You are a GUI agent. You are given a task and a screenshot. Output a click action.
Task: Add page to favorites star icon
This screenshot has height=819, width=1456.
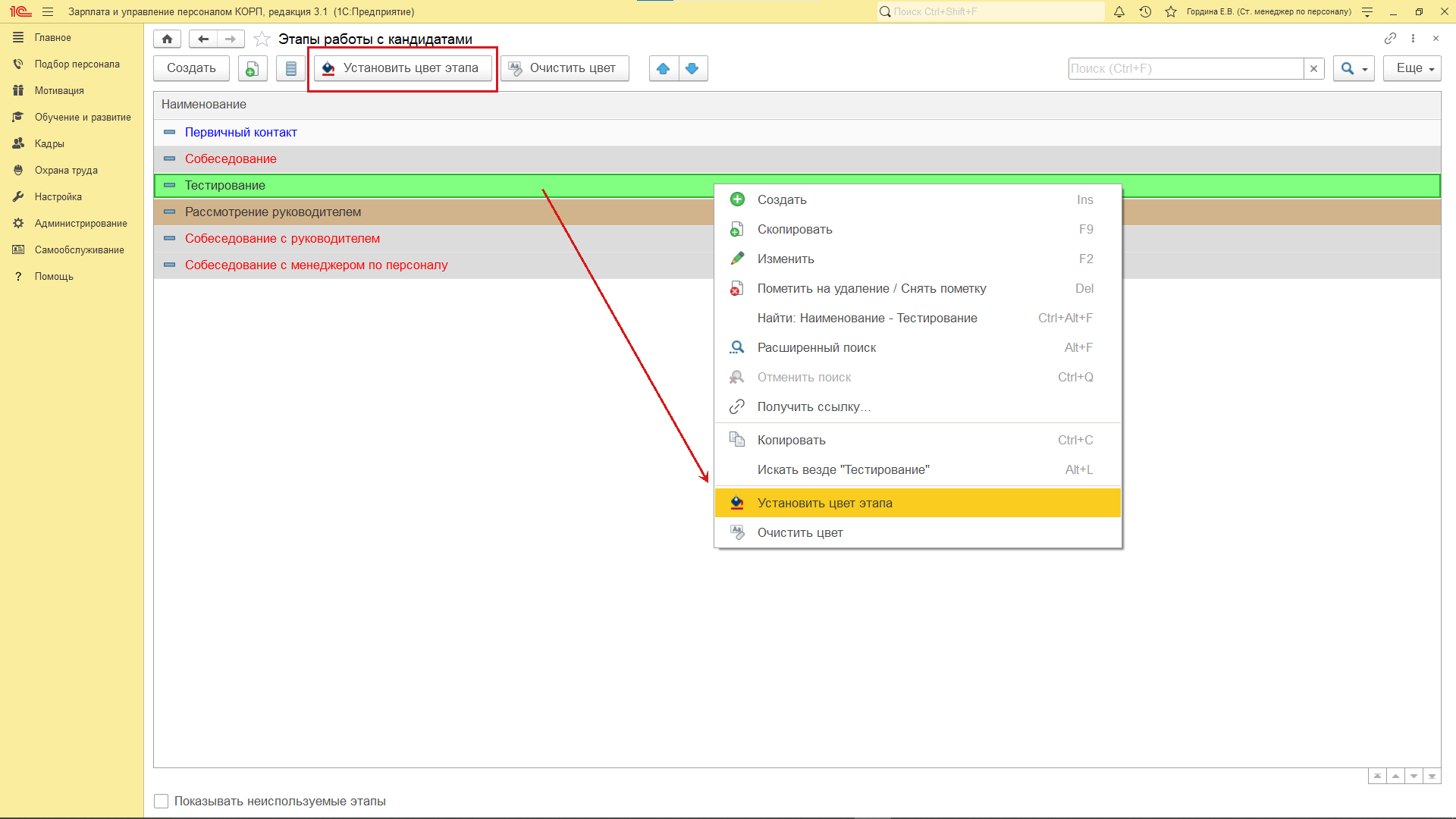pyautogui.click(x=262, y=39)
